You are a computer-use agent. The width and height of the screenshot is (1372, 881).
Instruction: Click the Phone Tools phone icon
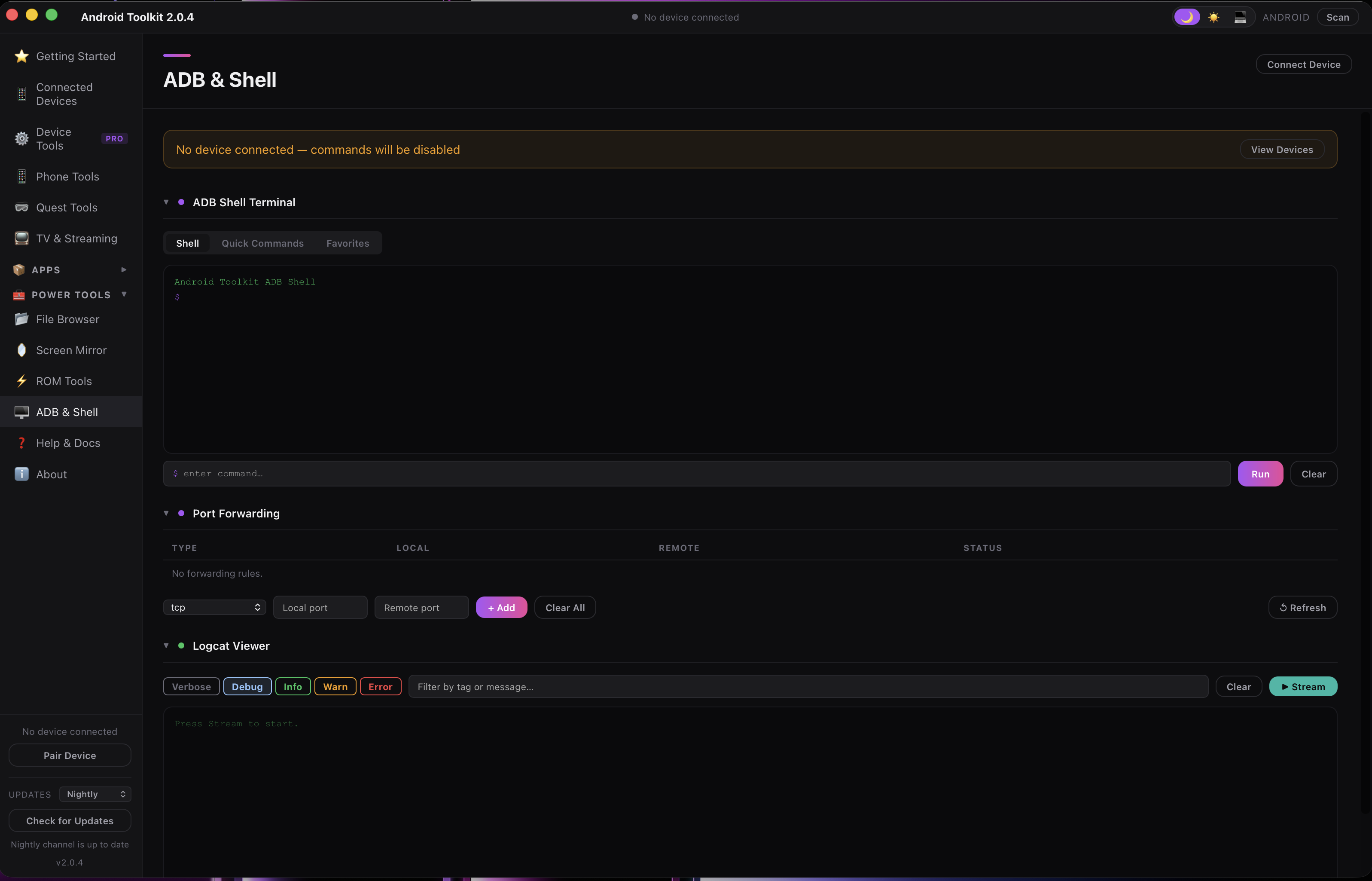tap(22, 177)
